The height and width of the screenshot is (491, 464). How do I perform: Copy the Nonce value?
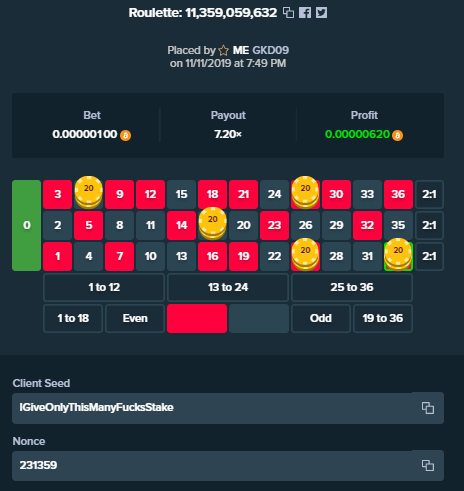pos(428,465)
